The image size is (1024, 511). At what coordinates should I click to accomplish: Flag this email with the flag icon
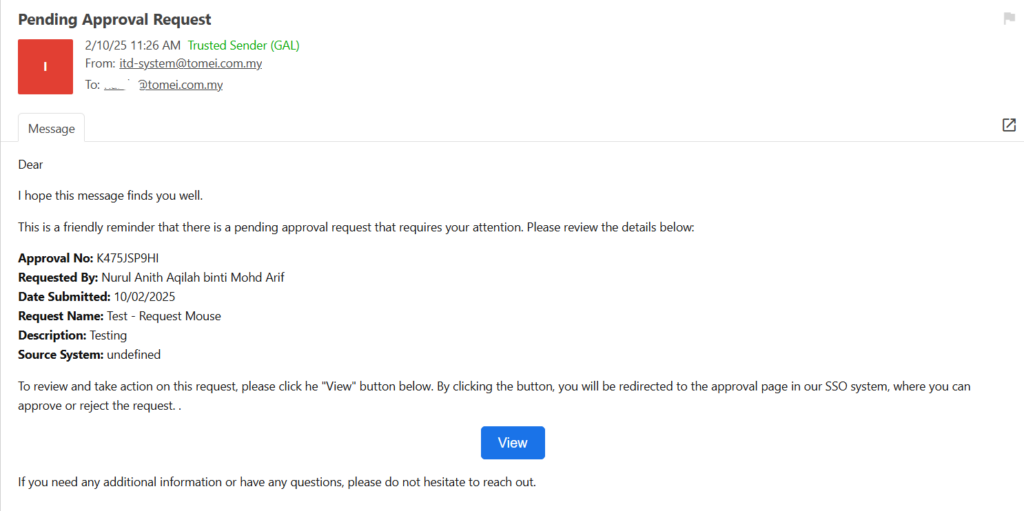click(1009, 19)
